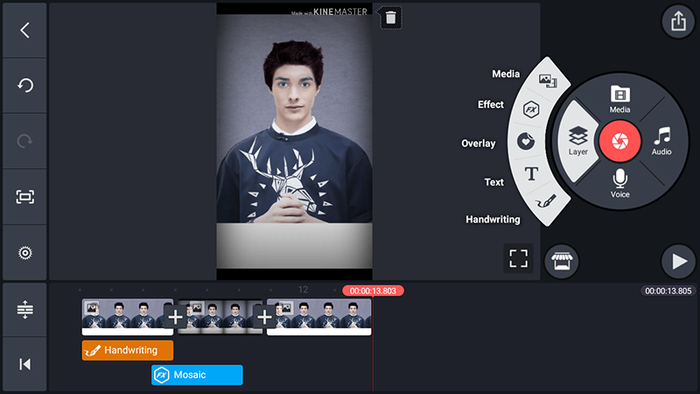Jump to timeline start
This screenshot has height=394, width=700.
coord(25,364)
